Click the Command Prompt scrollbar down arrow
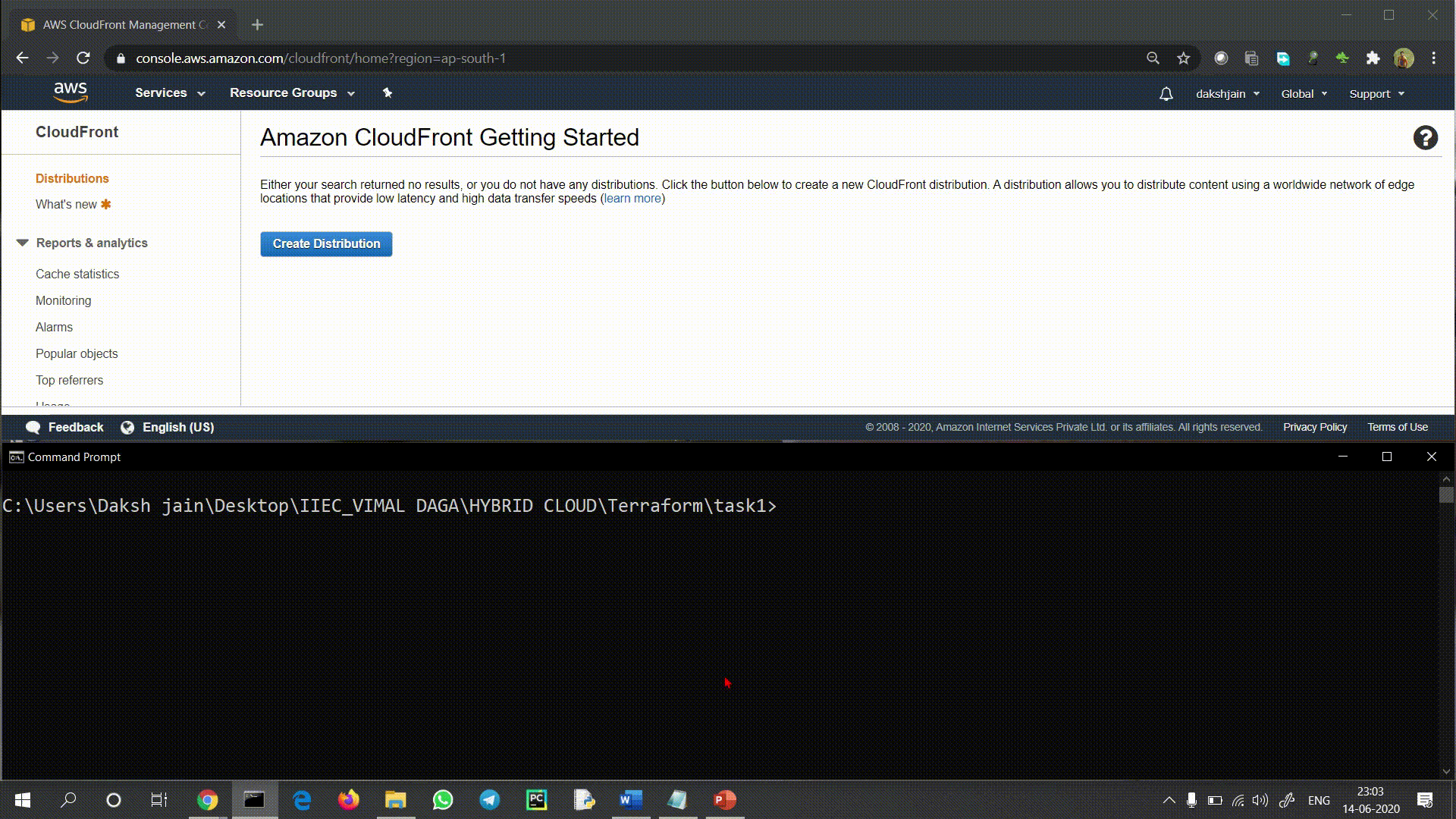Screen dimensions: 1456x819 click(1446, 771)
